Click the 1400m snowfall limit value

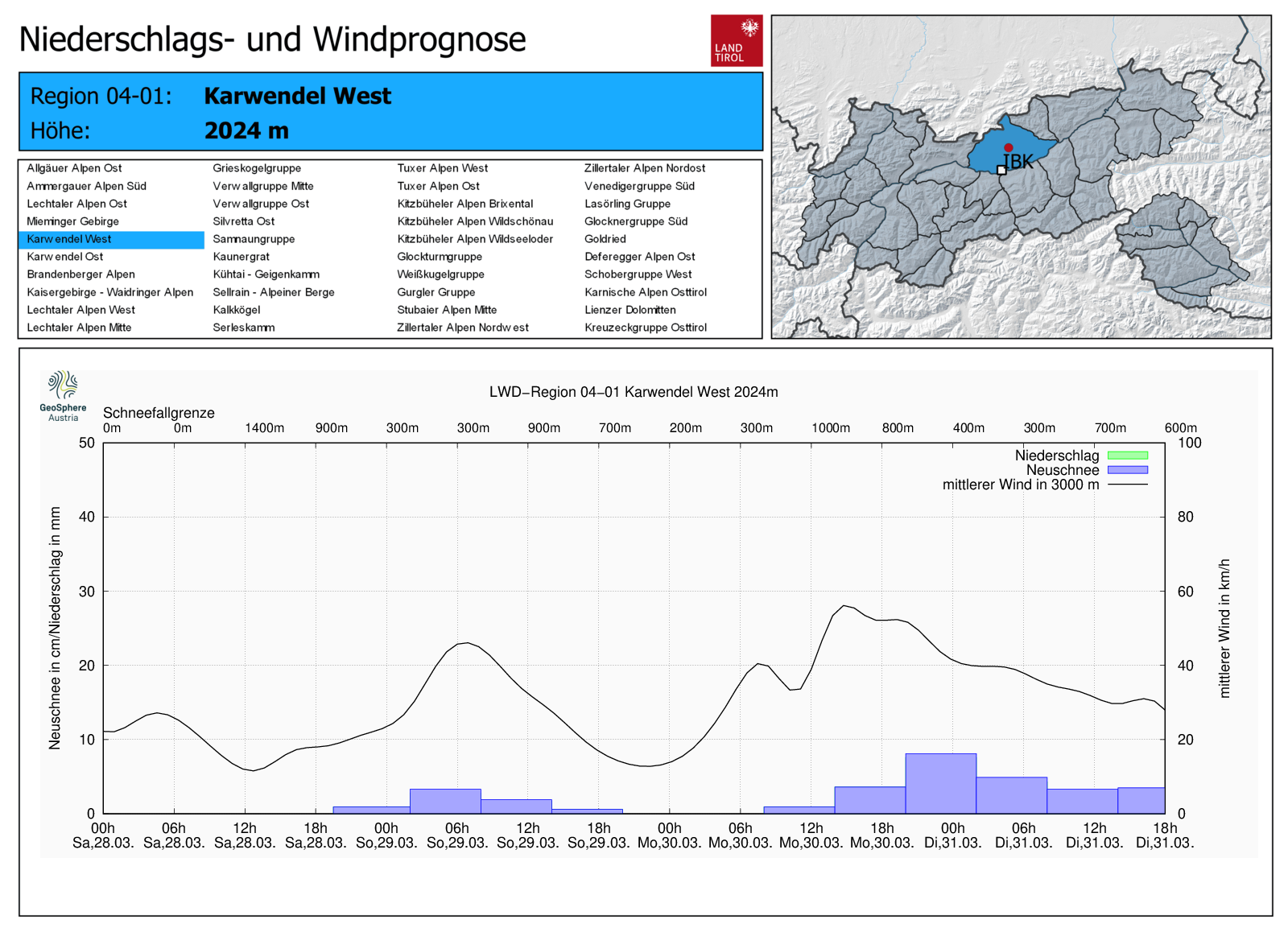coord(264,428)
